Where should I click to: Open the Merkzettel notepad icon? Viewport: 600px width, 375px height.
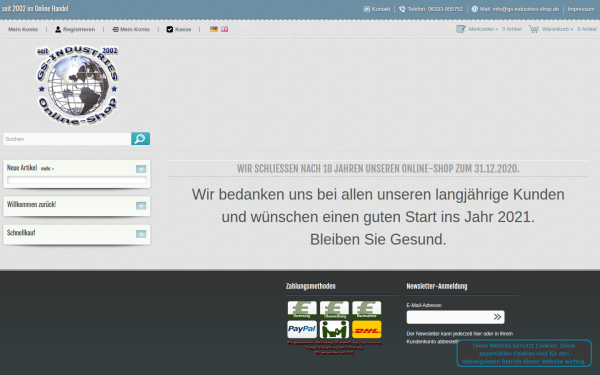coord(461,29)
